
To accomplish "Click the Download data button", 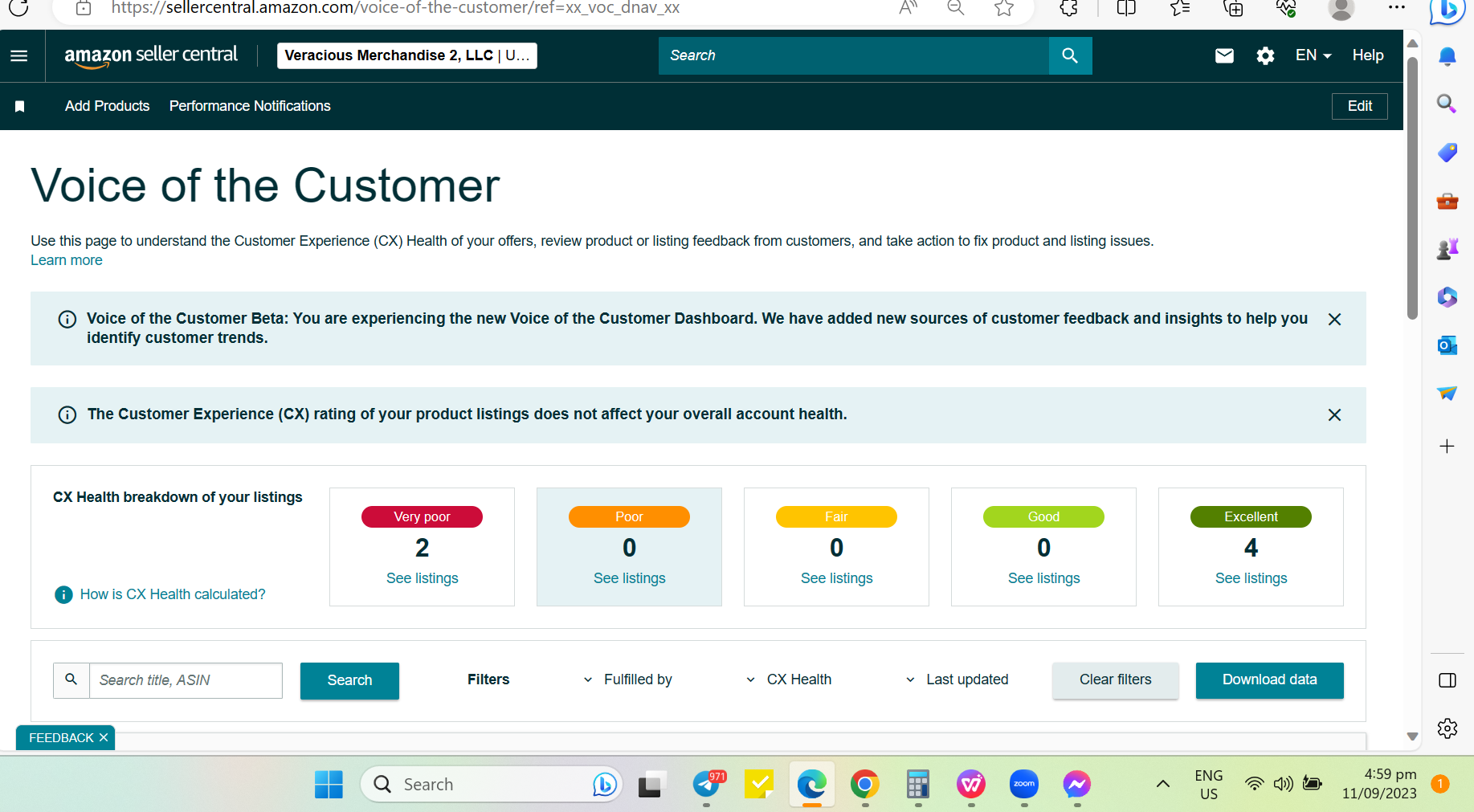I will point(1269,679).
